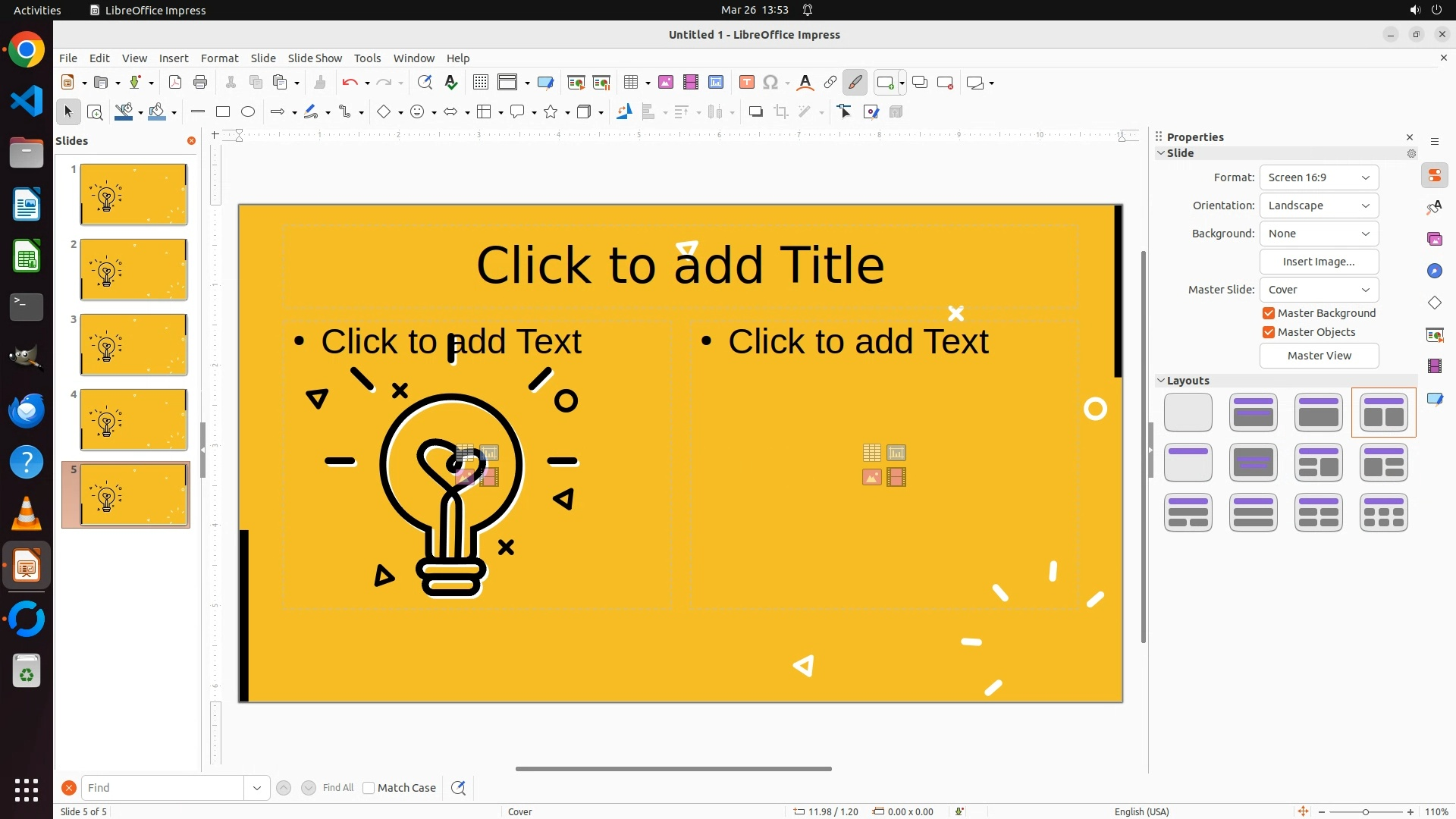The width and height of the screenshot is (1456, 819).
Task: Click the Insert Image... button
Action: click(x=1319, y=262)
